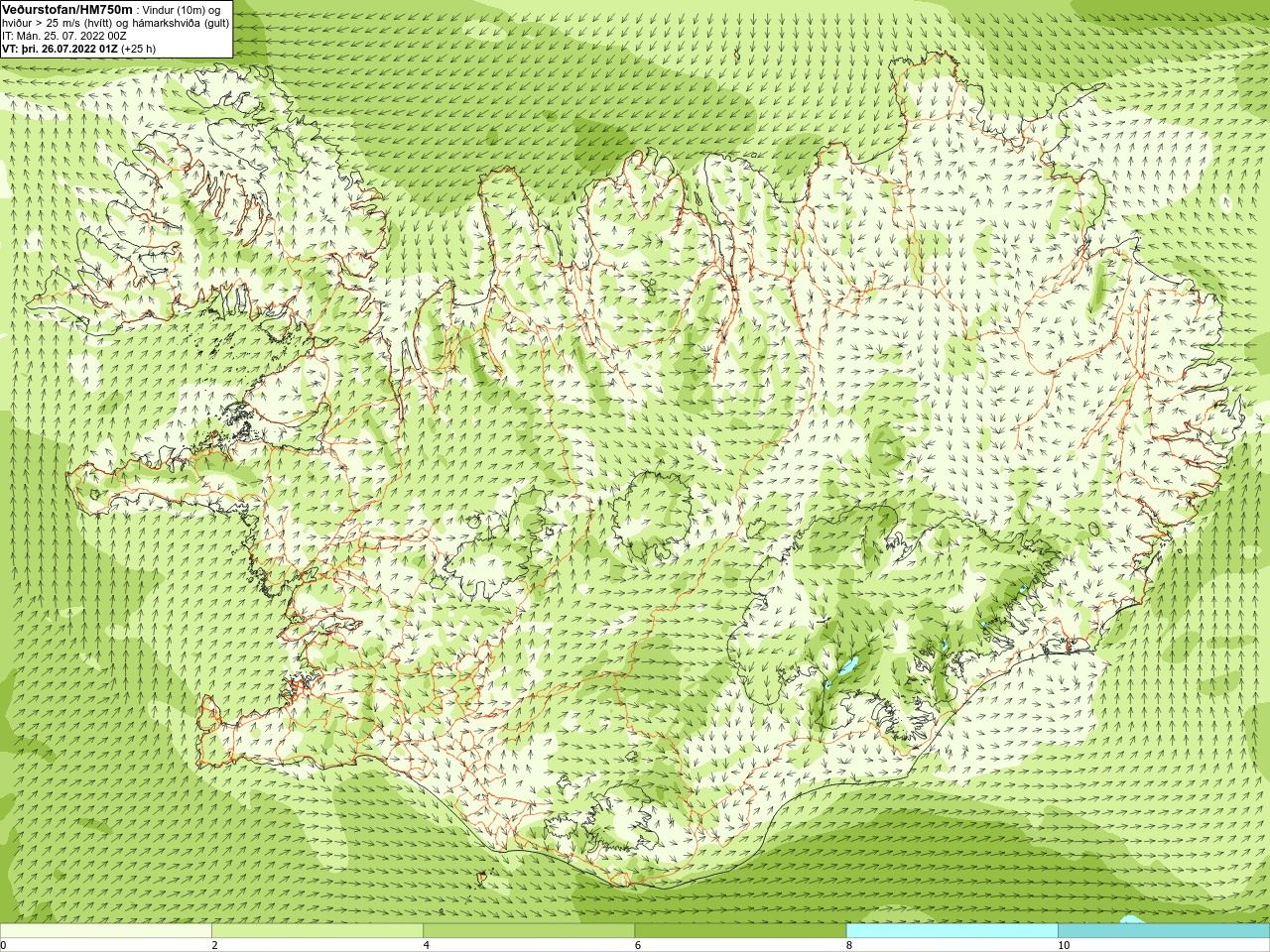
Task: Select the 6–8 dark green colorbar swatch
Action: tap(740, 931)
